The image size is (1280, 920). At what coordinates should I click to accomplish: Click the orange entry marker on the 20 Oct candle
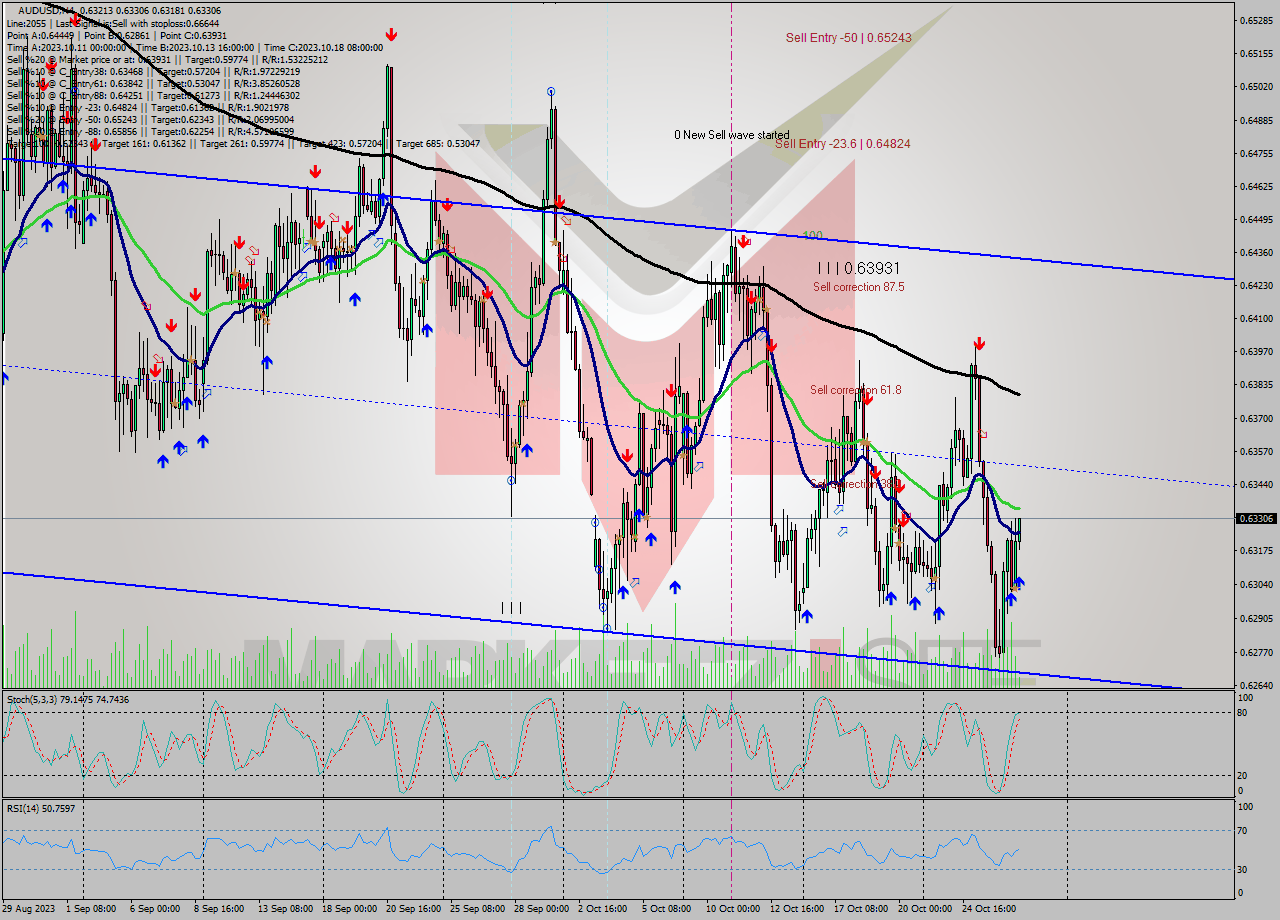[934, 578]
